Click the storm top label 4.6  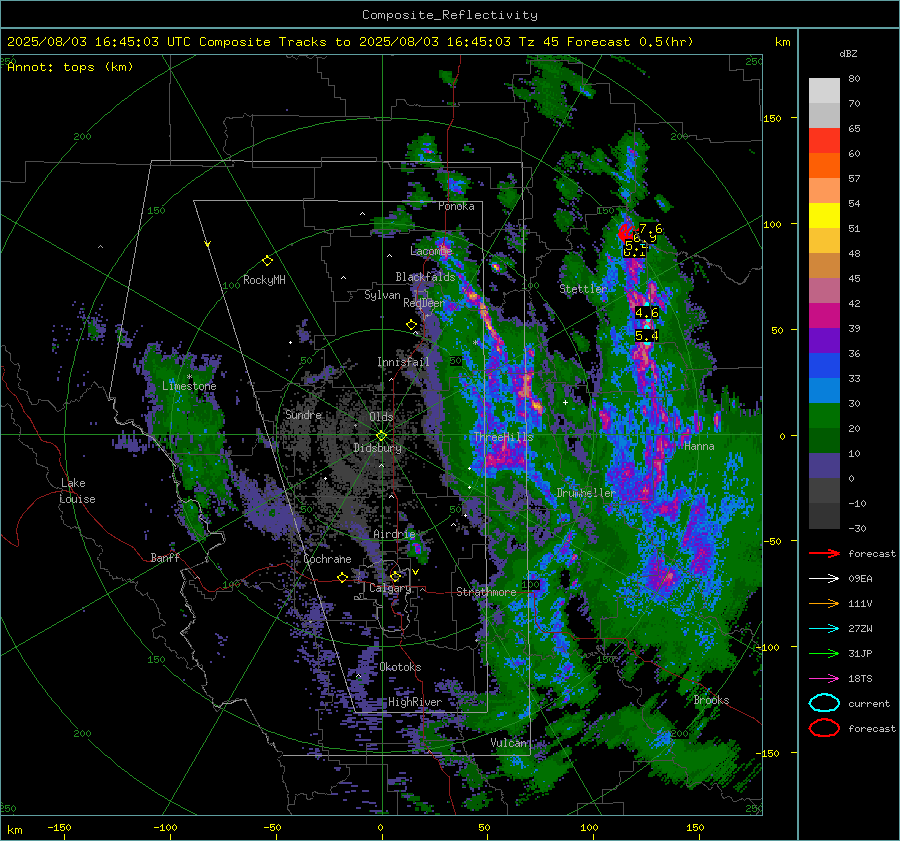click(647, 313)
